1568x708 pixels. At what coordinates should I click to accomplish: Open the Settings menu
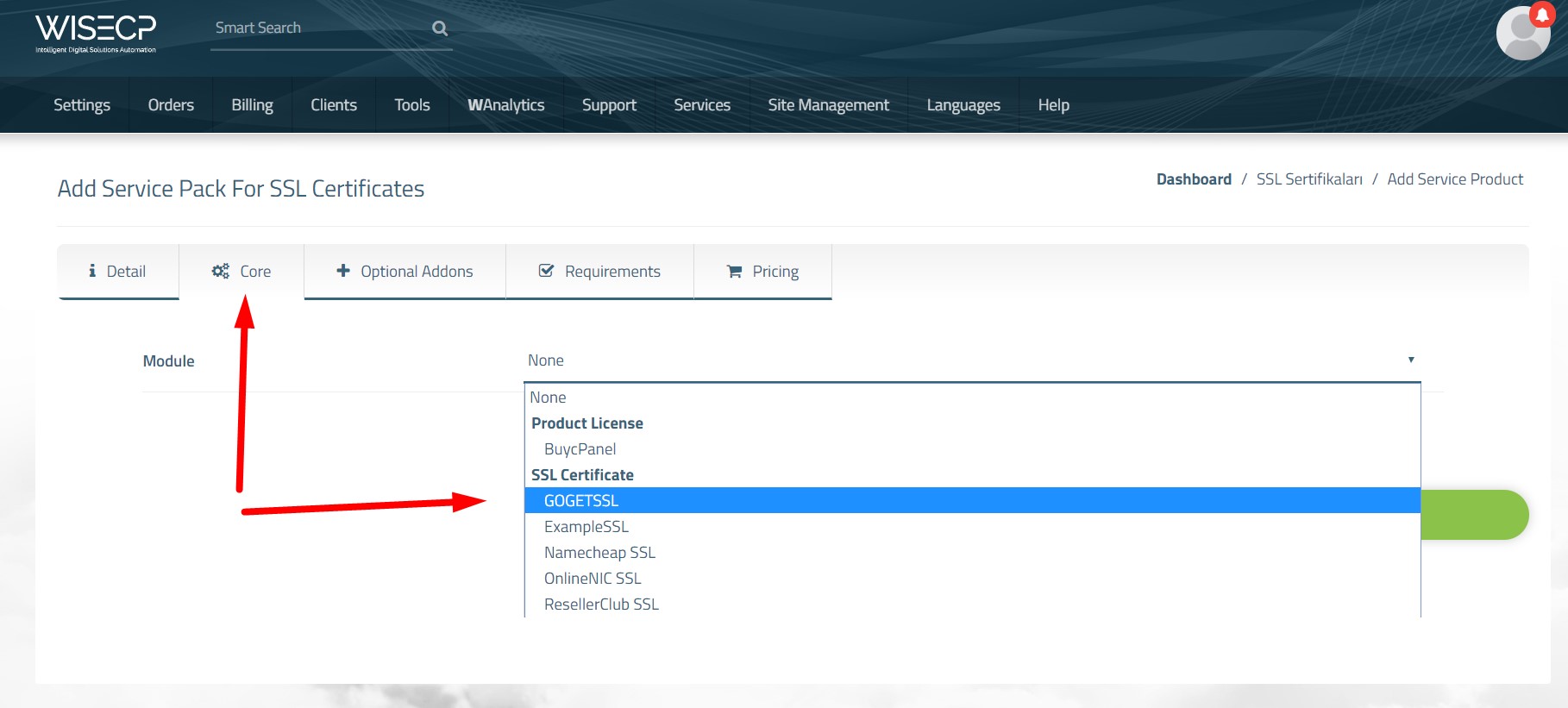[82, 105]
